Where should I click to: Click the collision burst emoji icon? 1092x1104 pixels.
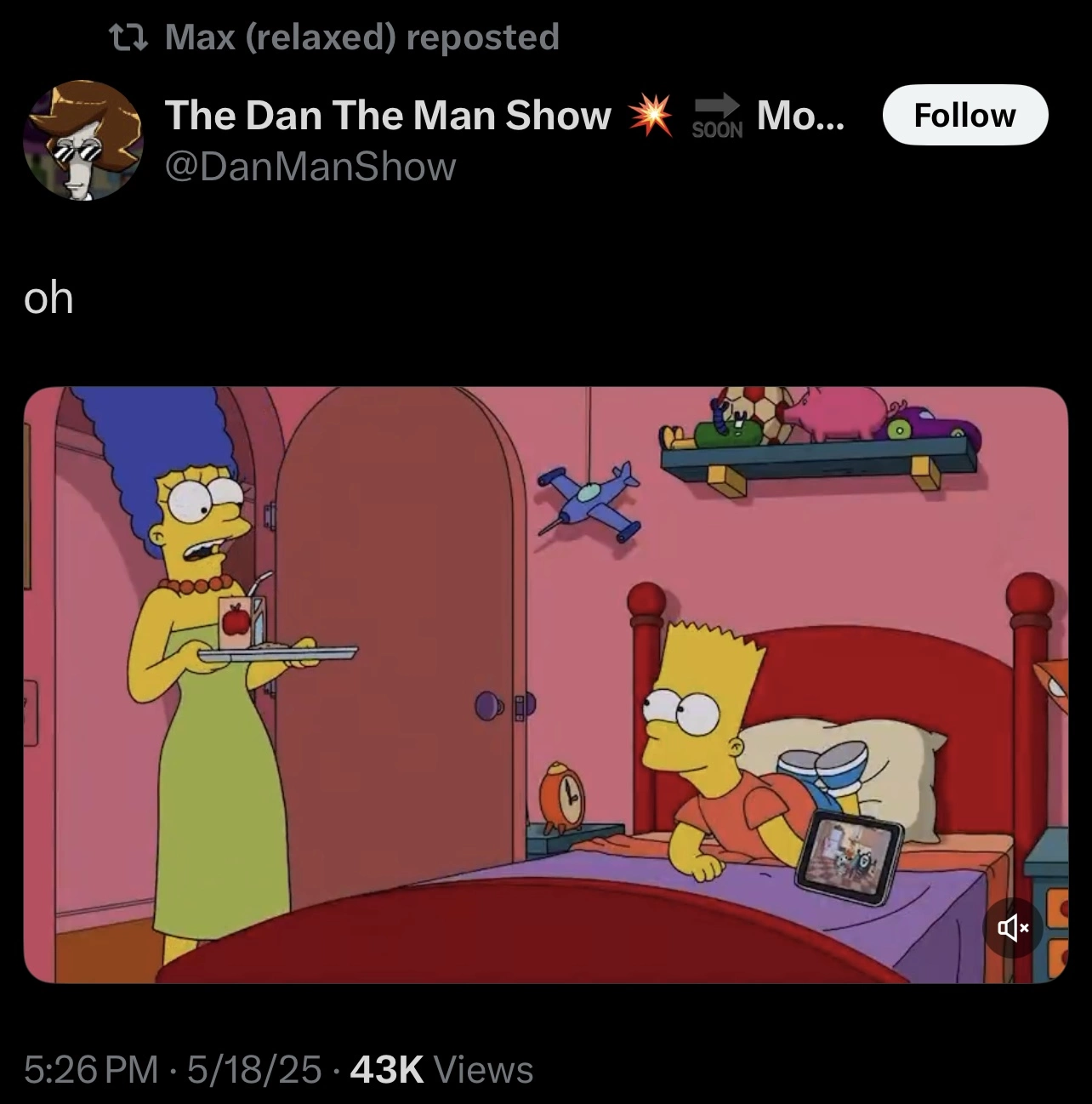pyautogui.click(x=651, y=116)
